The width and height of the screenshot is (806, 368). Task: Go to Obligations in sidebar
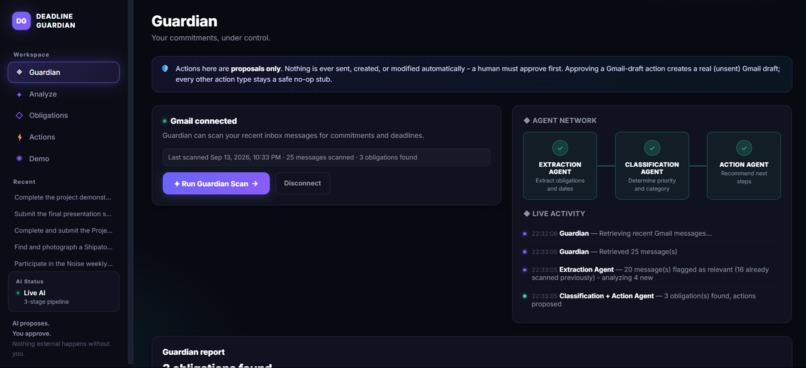pyautogui.click(x=48, y=116)
